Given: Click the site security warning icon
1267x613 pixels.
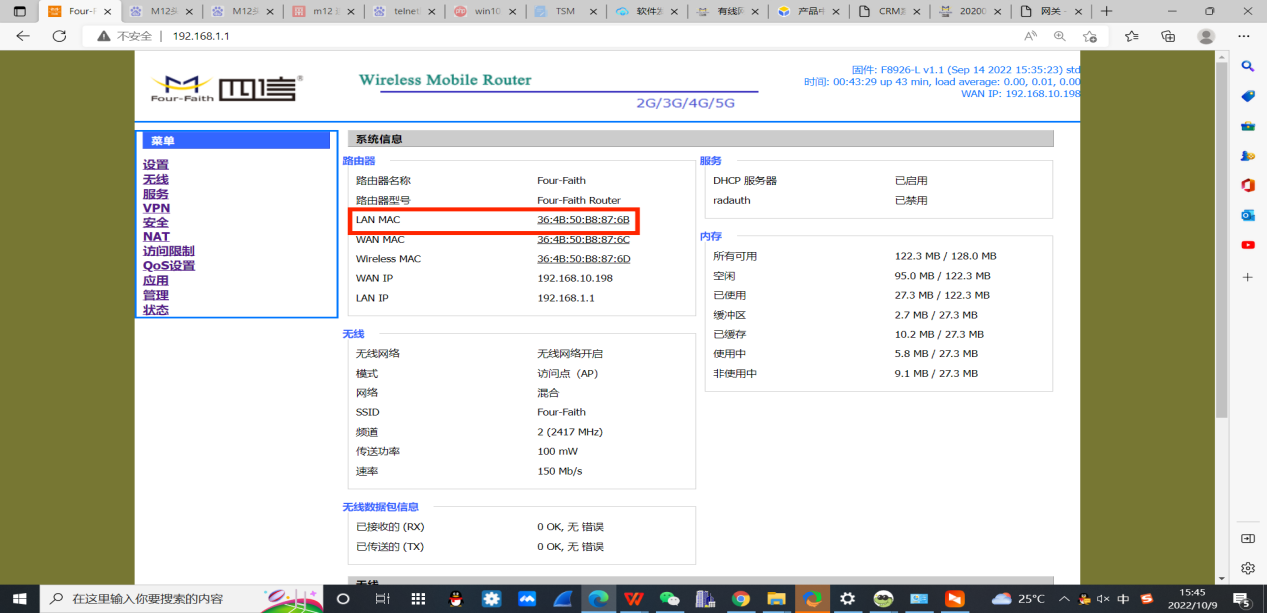Looking at the screenshot, I should click(103, 36).
